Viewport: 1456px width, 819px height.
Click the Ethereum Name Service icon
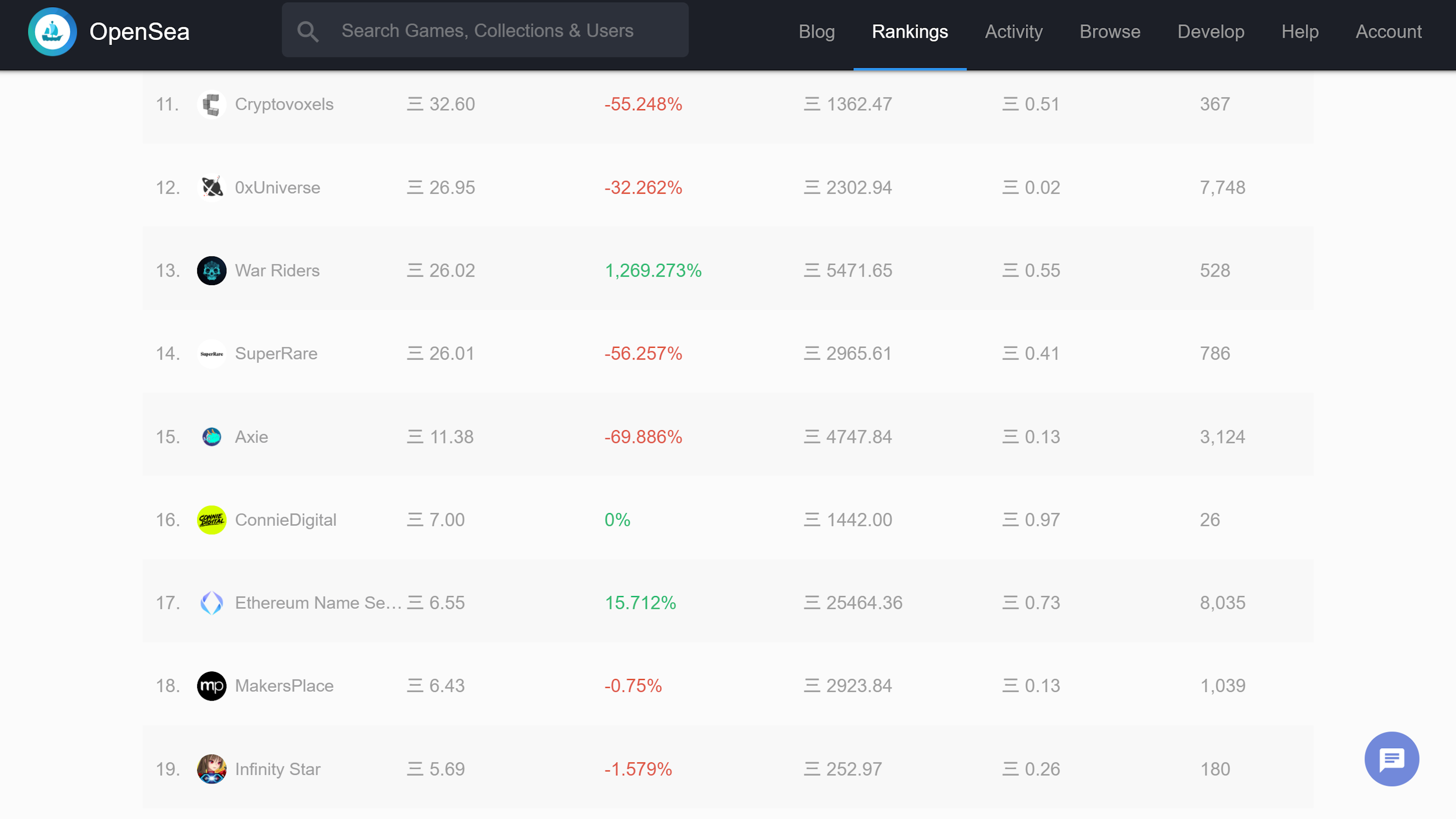(211, 603)
